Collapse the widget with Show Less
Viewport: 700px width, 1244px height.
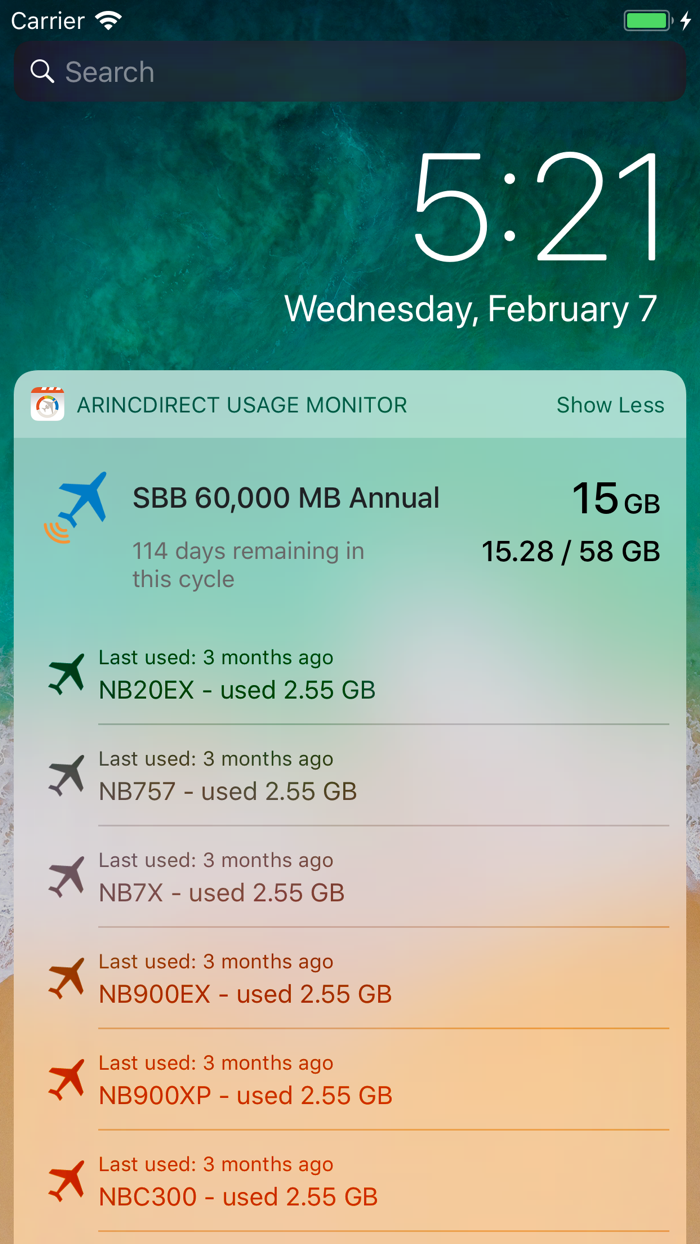click(x=610, y=404)
